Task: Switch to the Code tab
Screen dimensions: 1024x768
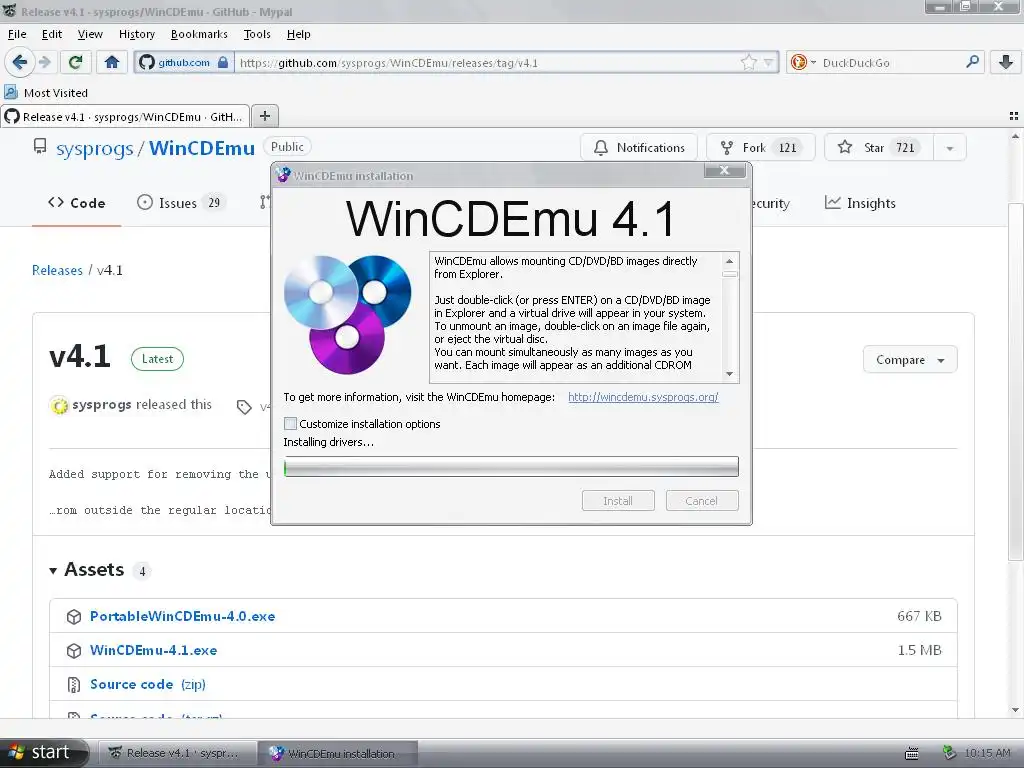Action: tap(76, 203)
